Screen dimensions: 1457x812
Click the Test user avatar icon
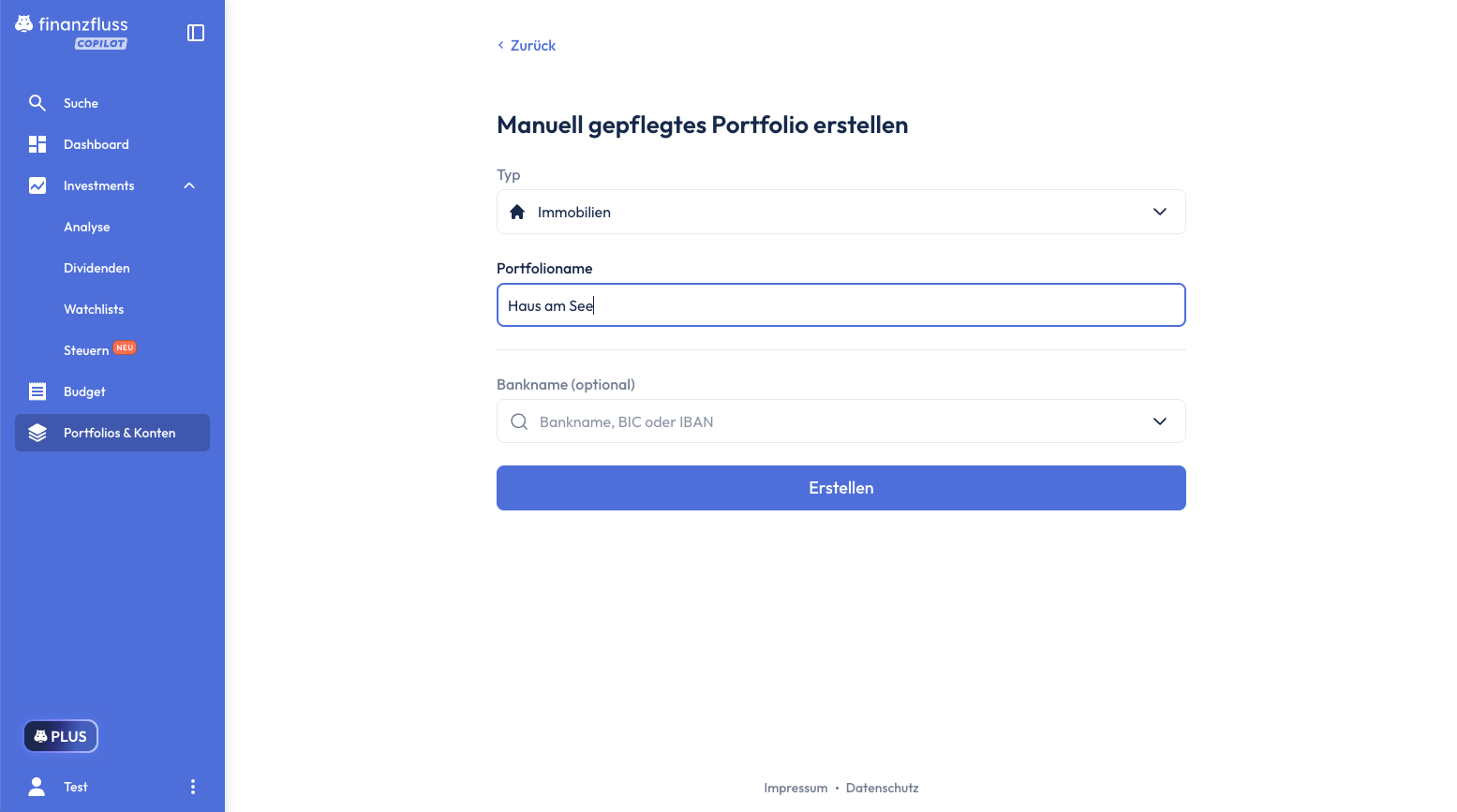click(x=37, y=787)
